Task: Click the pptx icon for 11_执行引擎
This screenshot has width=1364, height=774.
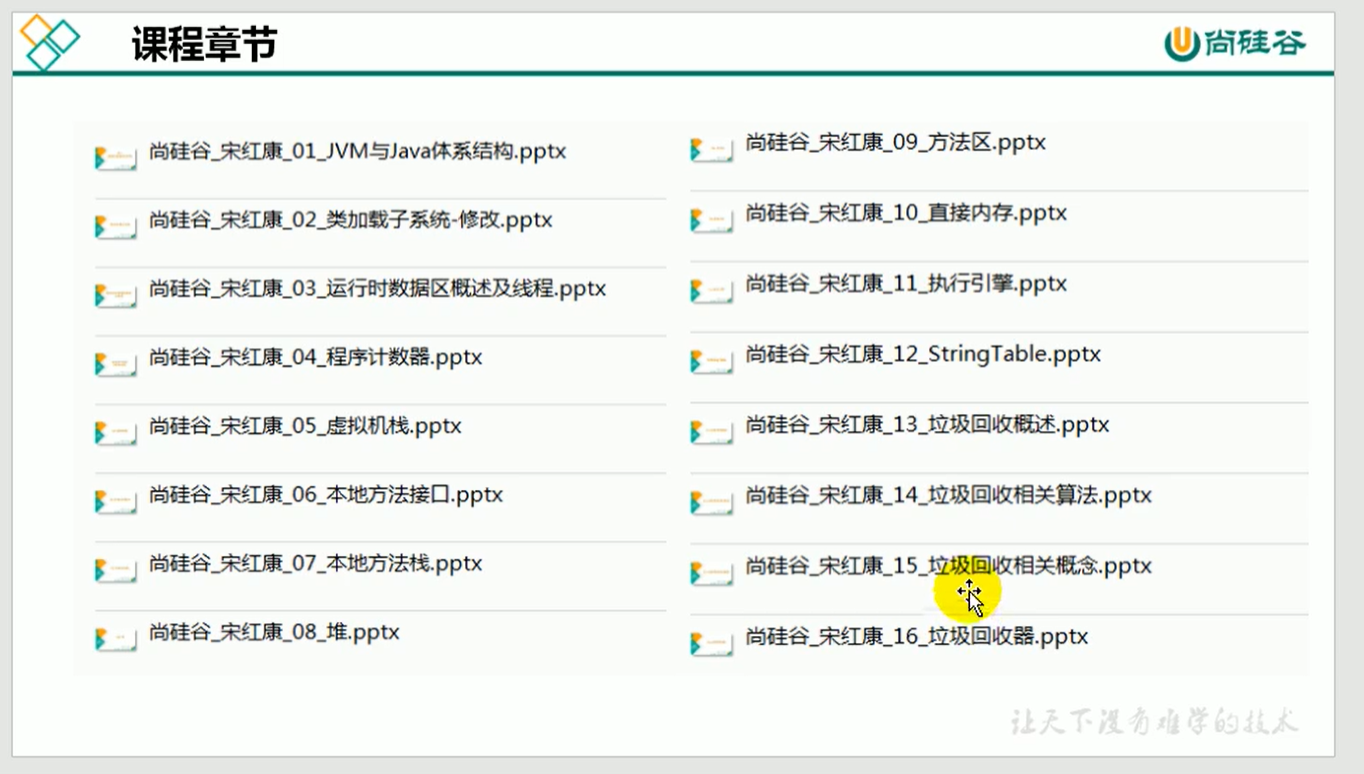Action: click(712, 290)
